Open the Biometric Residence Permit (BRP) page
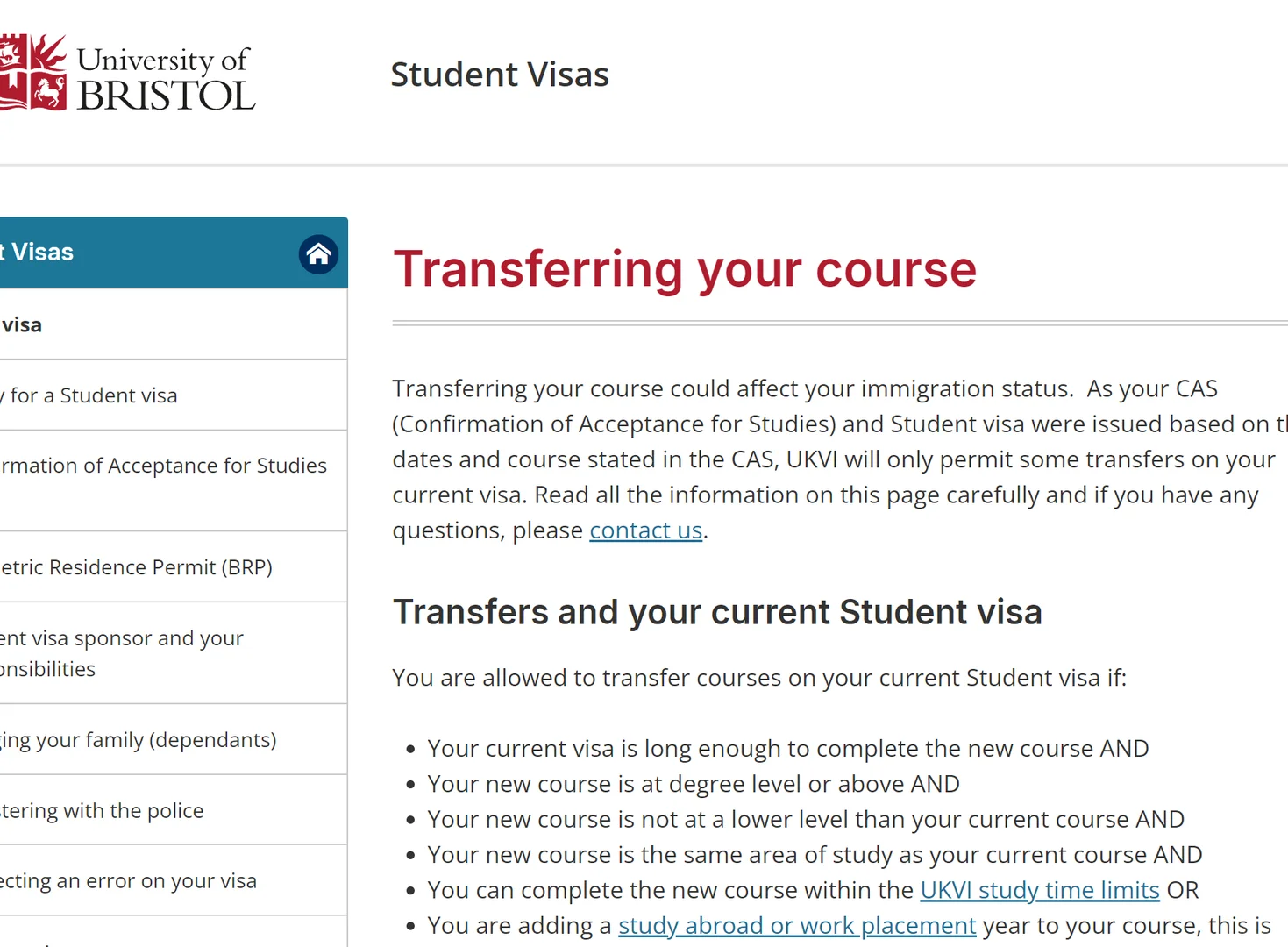The height and width of the screenshot is (947, 1288). (x=174, y=567)
